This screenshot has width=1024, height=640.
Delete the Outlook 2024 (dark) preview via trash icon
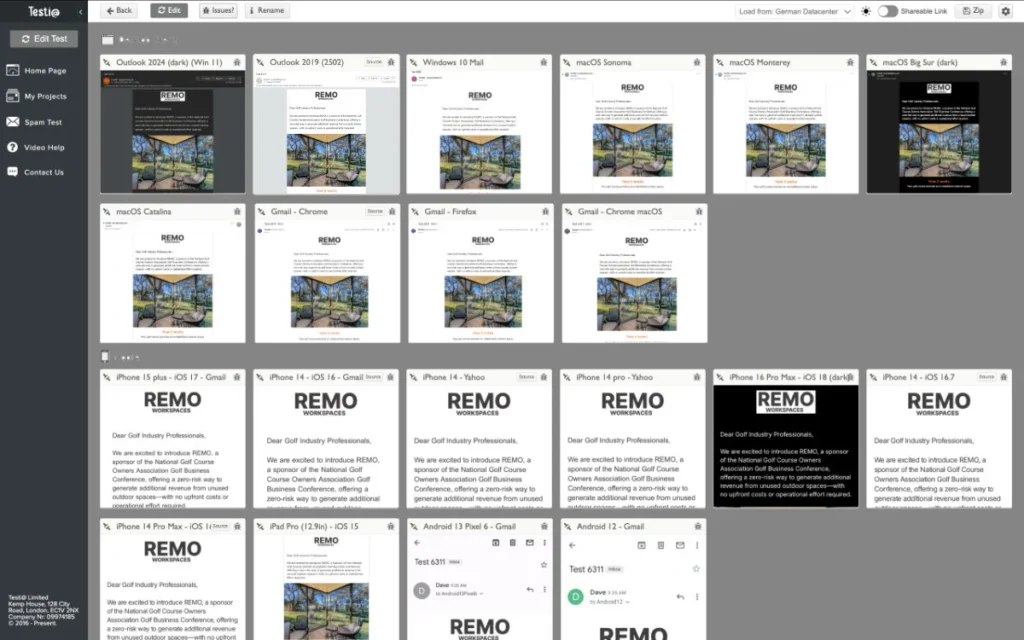tap(237, 61)
